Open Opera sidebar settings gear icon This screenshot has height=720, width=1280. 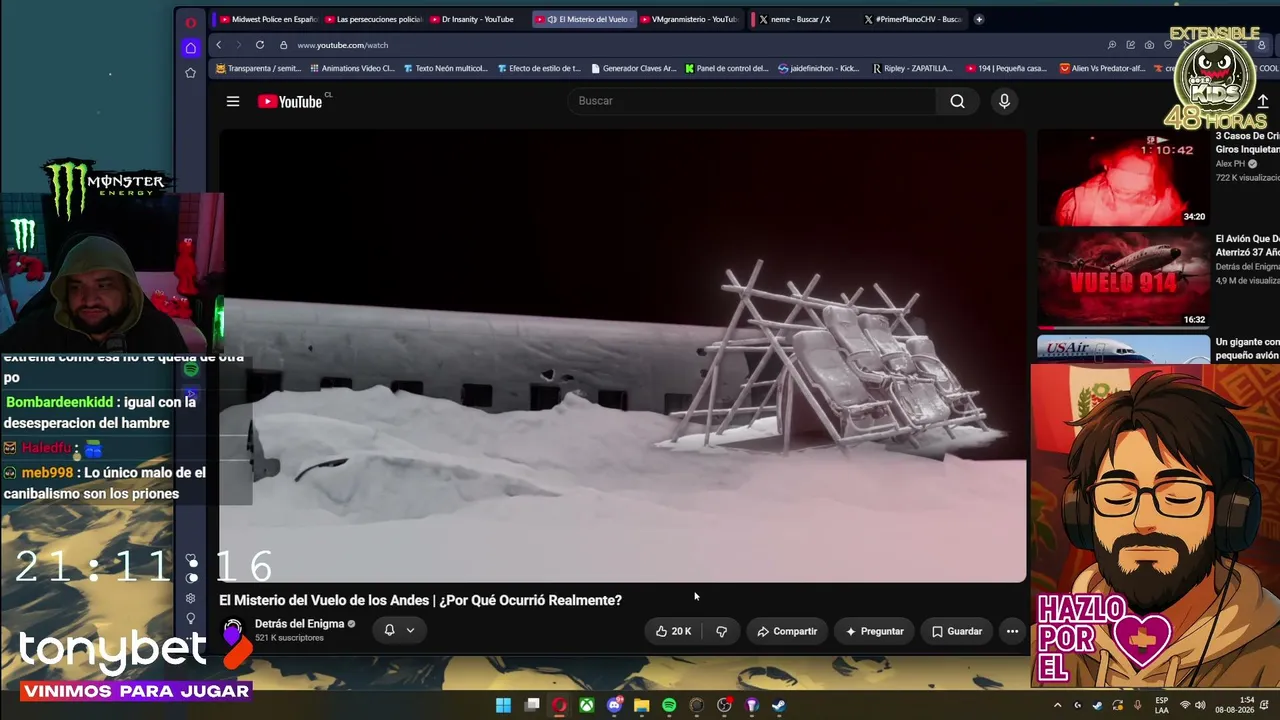191,598
